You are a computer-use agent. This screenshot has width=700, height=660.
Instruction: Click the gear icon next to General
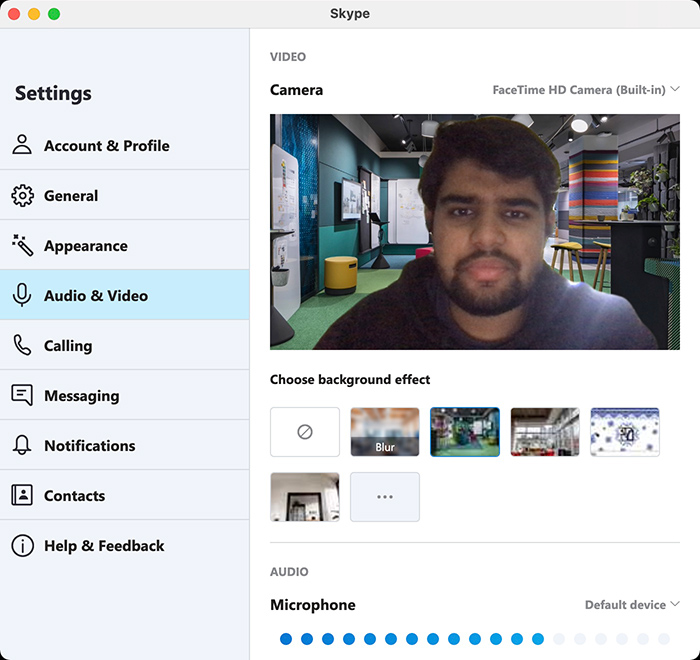22,196
